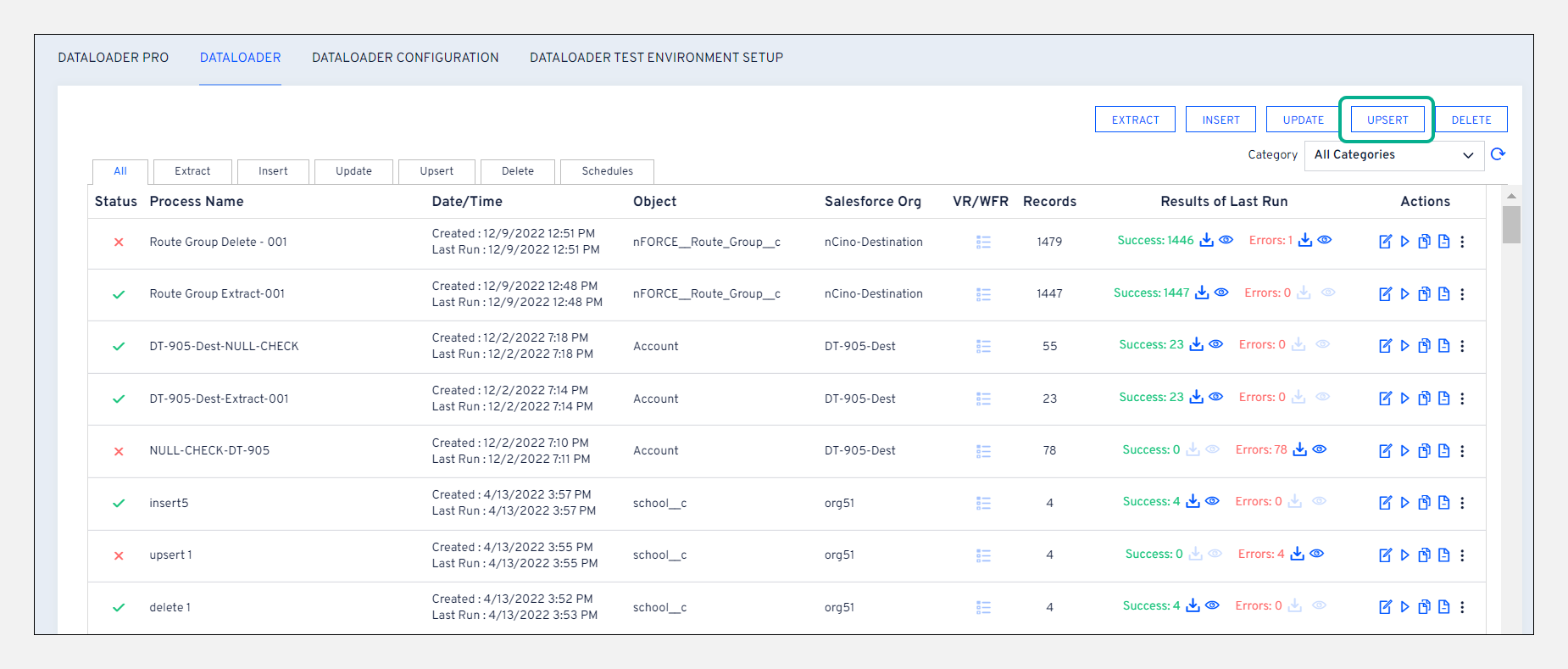View error records for Route Group Delete - 001
Image resolution: width=1568 pixels, height=669 pixels.
[1325, 240]
